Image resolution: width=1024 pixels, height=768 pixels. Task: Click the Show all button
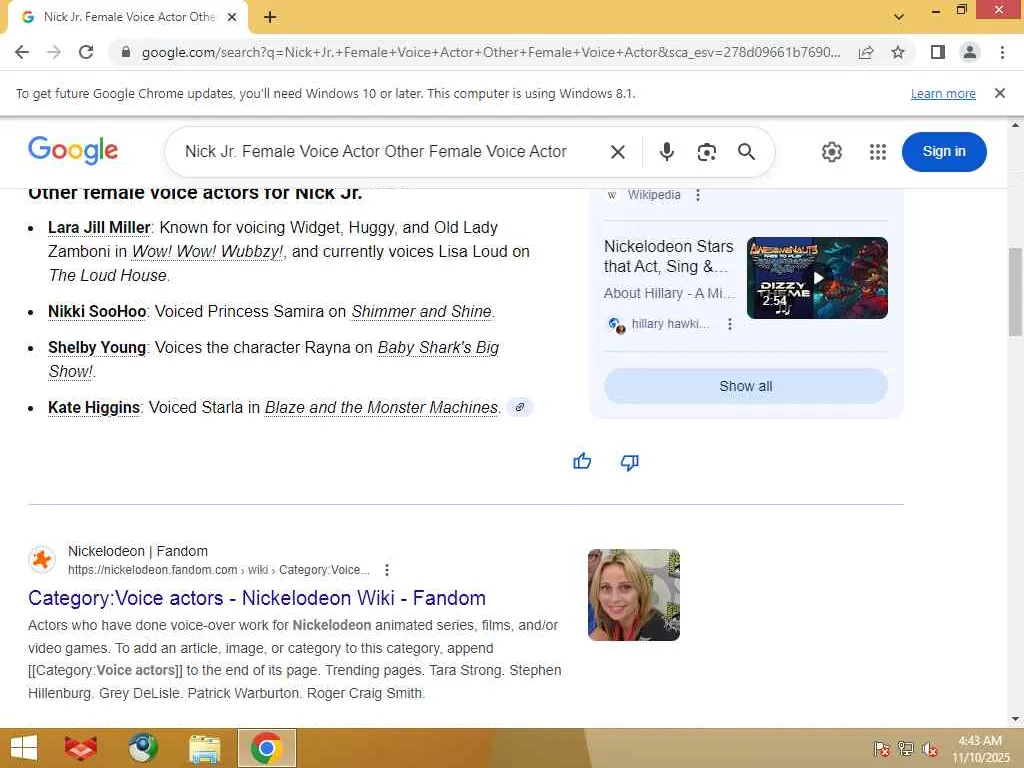click(x=746, y=386)
